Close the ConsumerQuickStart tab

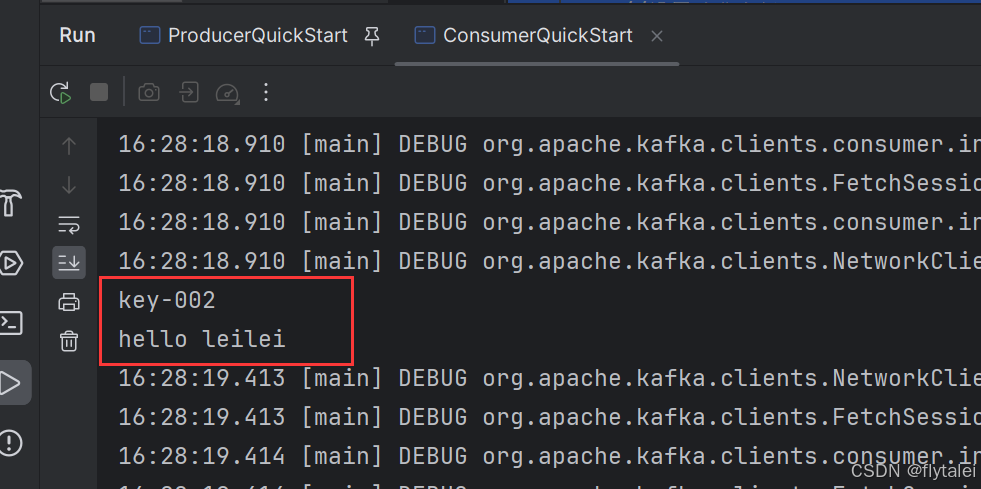pos(656,37)
